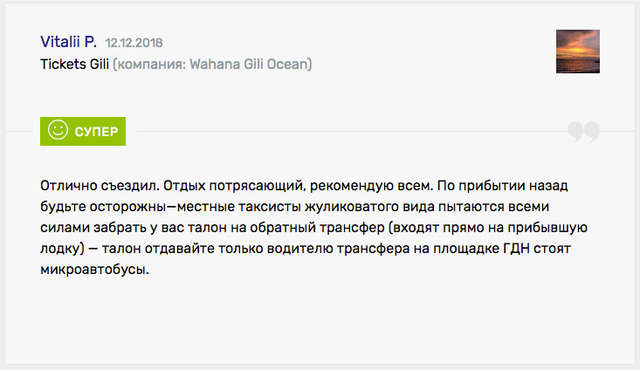
Task: Open the Vitalii P. author profile link
Action: 68,42
